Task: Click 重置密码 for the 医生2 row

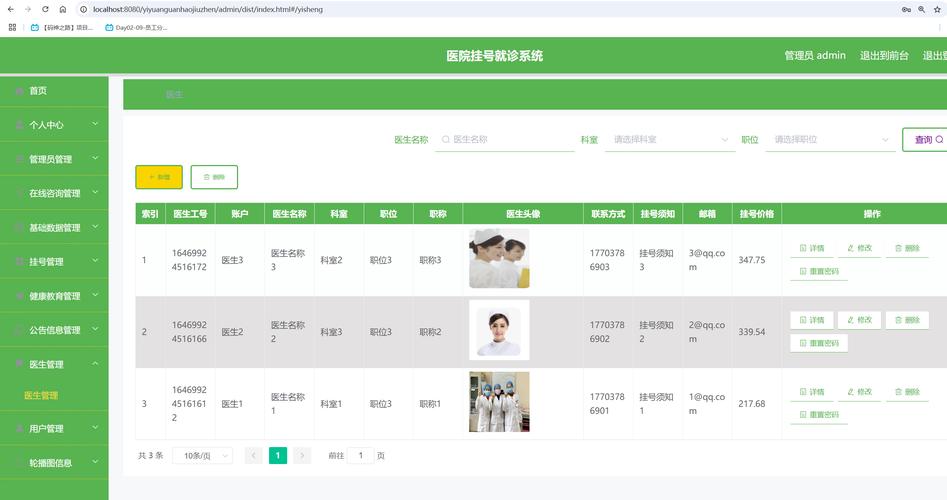Action: [x=819, y=343]
